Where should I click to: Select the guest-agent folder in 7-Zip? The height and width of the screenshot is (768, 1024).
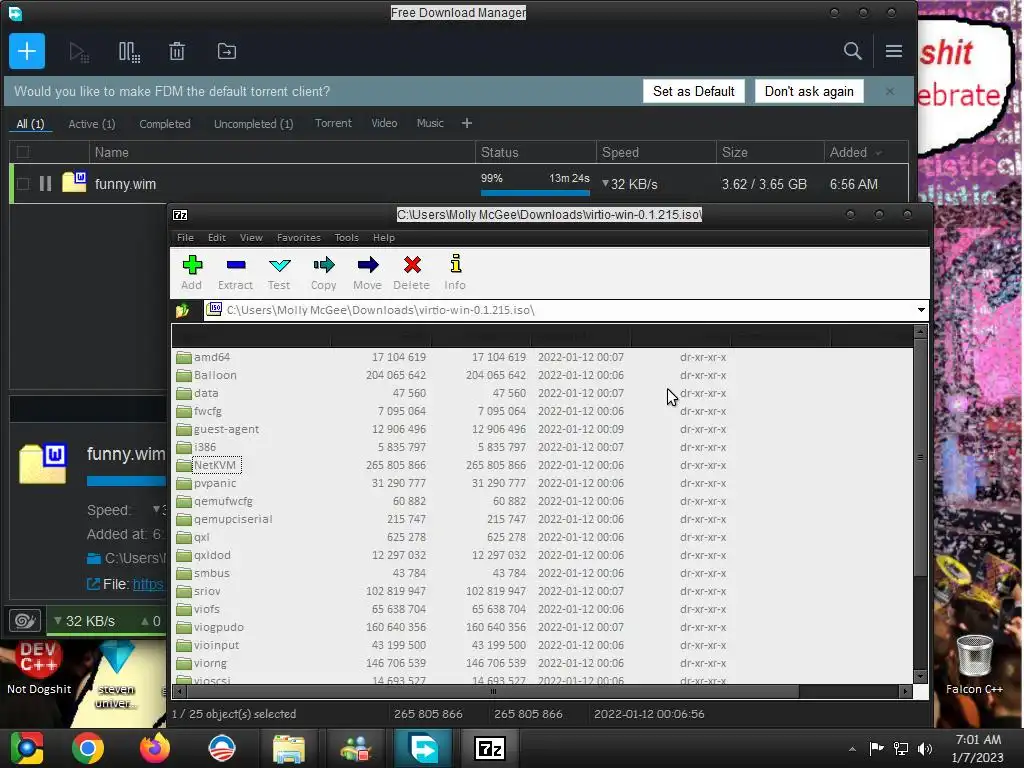226,429
